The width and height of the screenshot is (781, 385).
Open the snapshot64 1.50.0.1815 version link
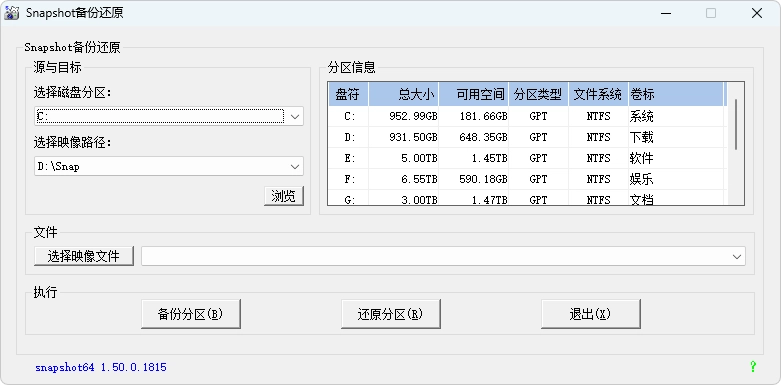coord(101,368)
